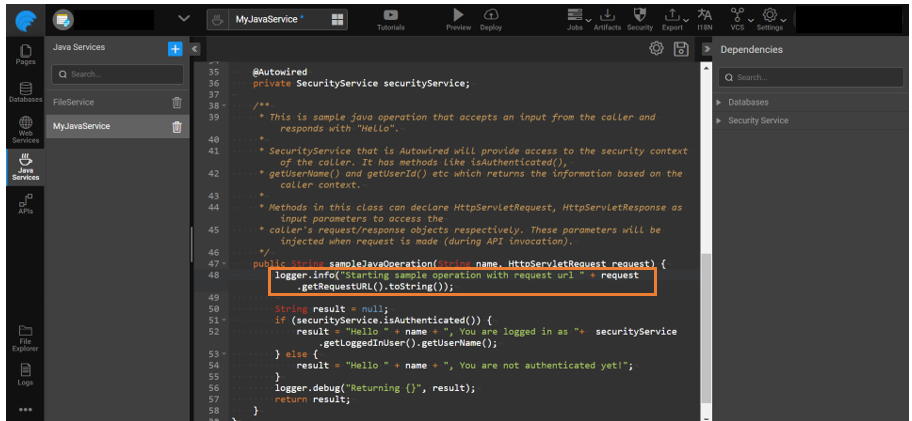This screenshot has height=421, width=912.
Task: Open the Databases sidebar section
Action: click(25, 93)
